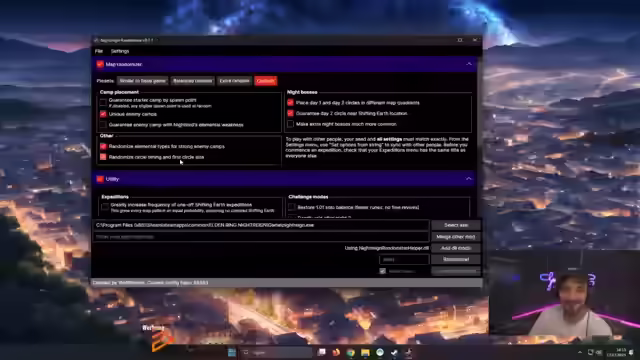Click the current config hash status text
The width and height of the screenshot is (640, 360).
pyautogui.click(x=178, y=282)
